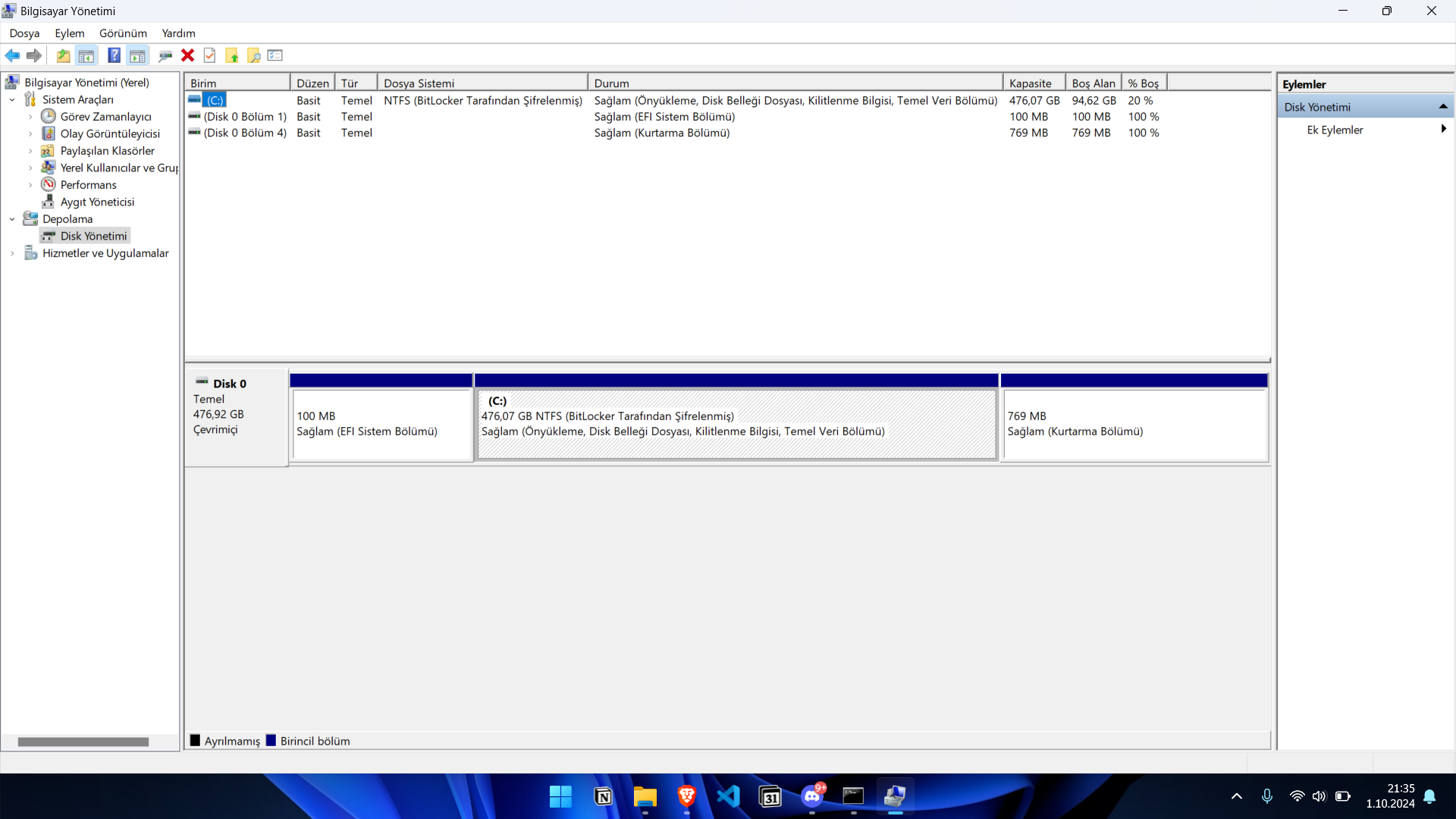The width and height of the screenshot is (1456, 819).
Task: Click the blue Back arrow in toolbar
Action: (12, 55)
